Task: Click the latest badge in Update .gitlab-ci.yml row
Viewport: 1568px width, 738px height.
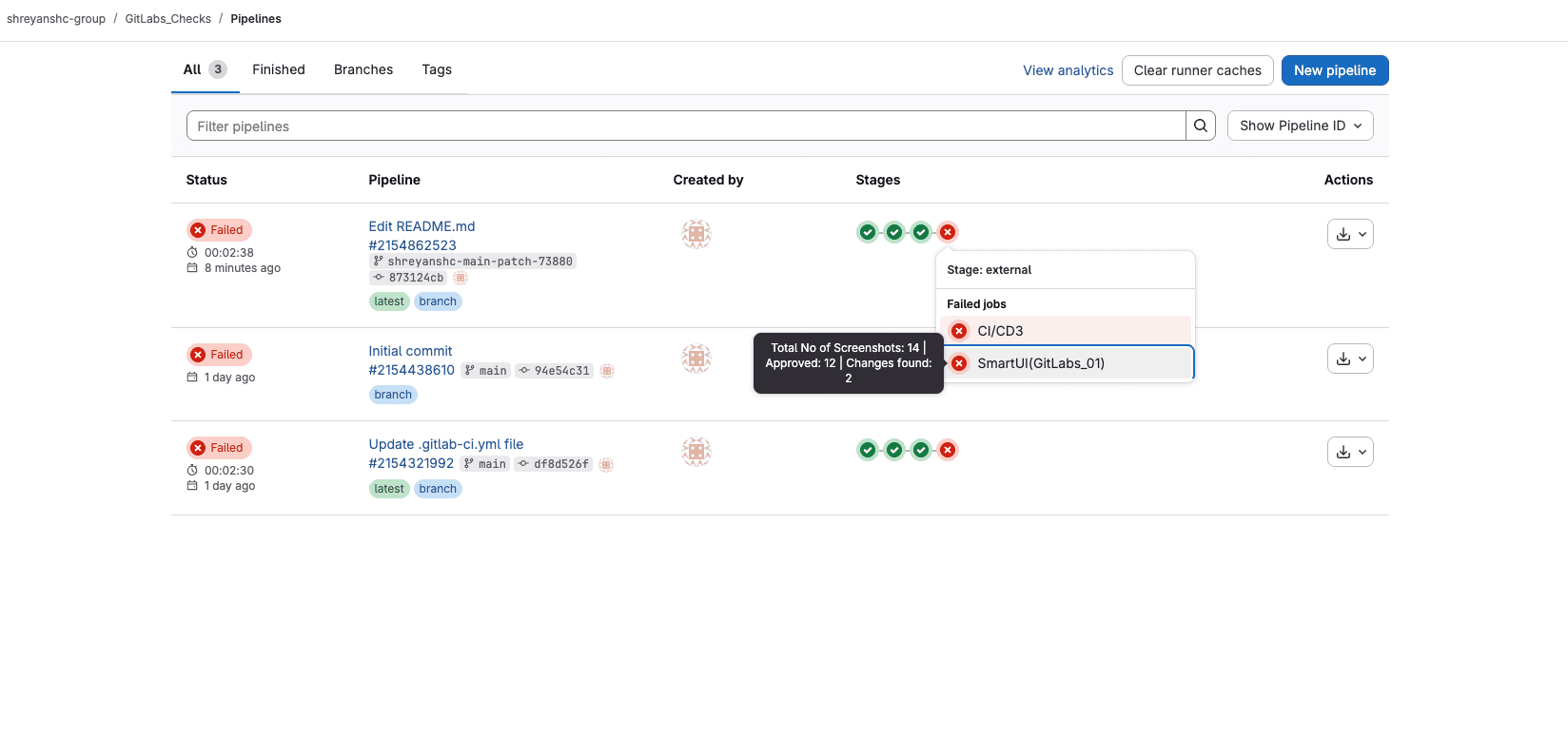Action: point(389,489)
